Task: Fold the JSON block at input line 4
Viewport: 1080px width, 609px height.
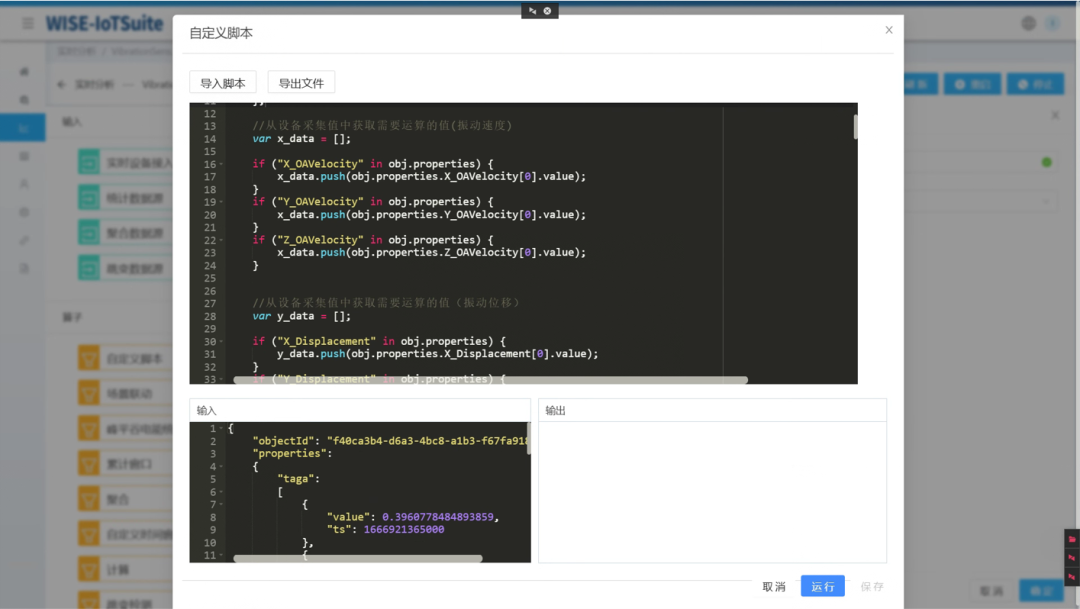Action: [x=221, y=466]
